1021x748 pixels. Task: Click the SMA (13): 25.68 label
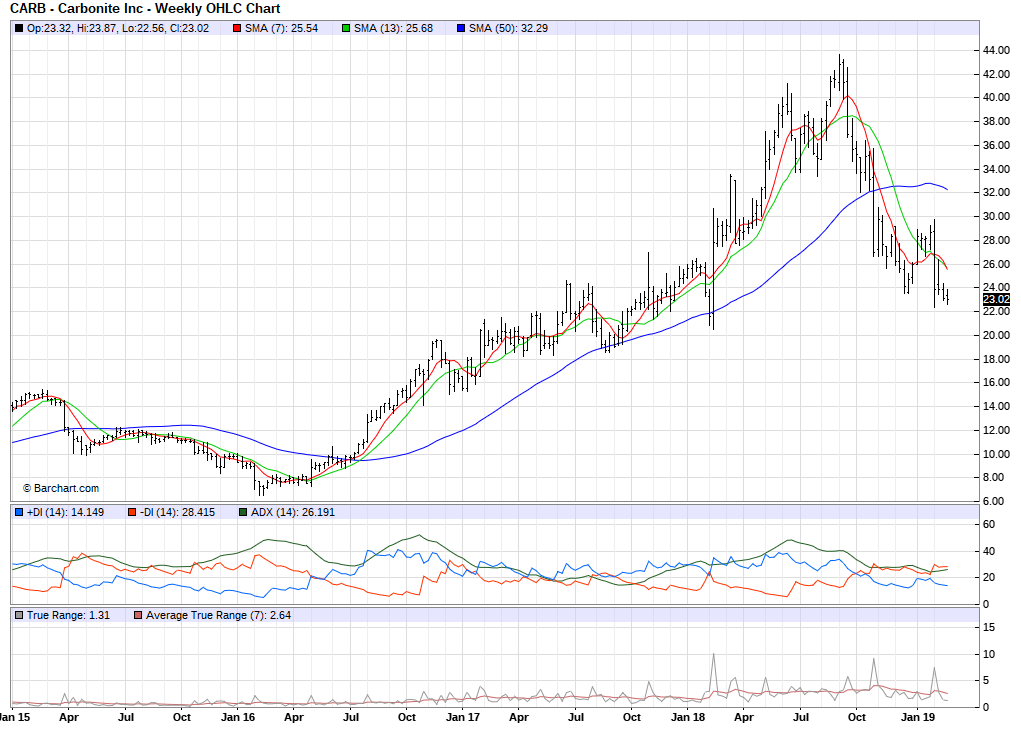[393, 29]
